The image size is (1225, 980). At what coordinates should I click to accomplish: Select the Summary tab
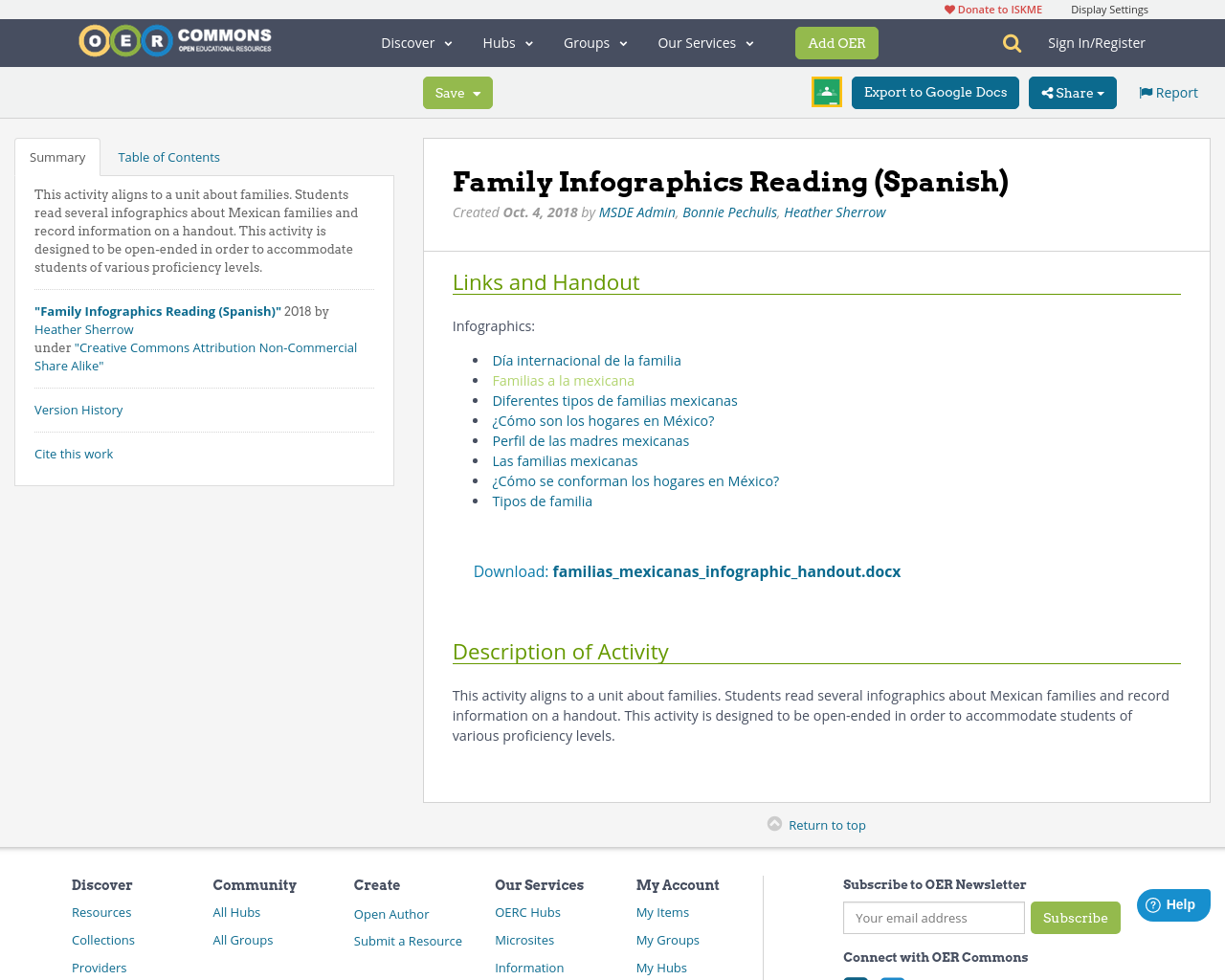click(56, 155)
